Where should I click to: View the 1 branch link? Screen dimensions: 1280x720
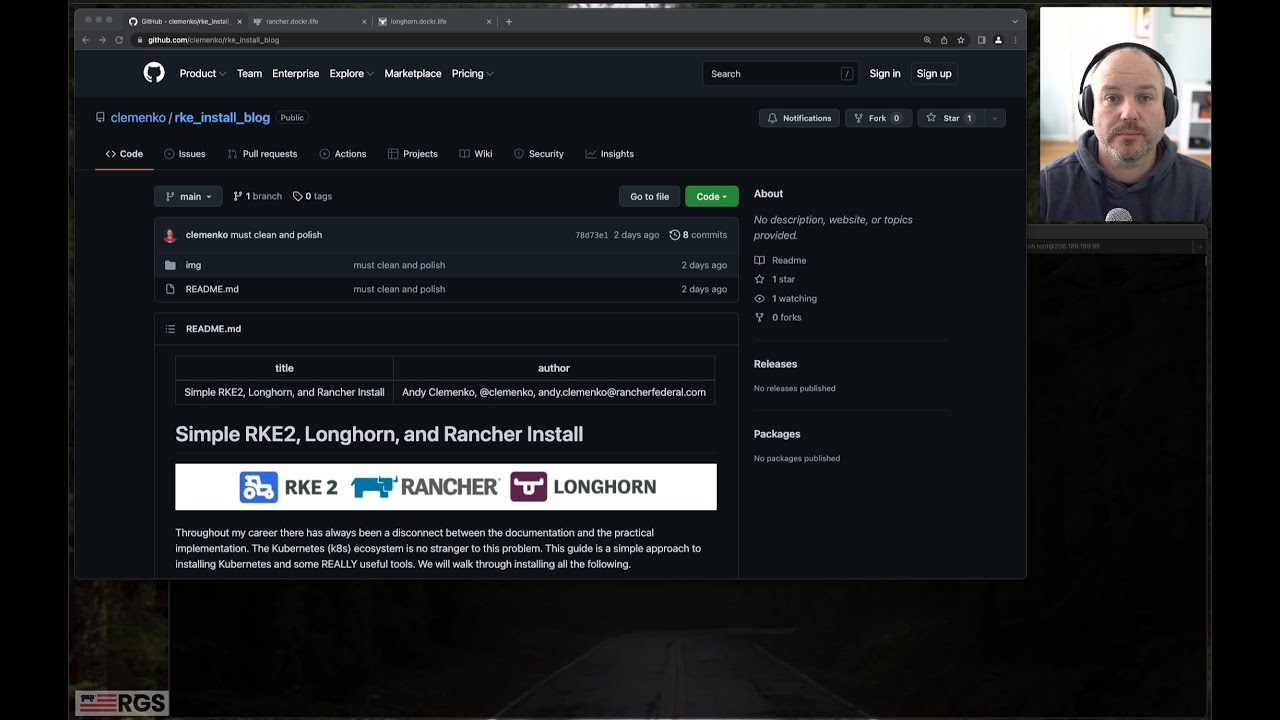tap(257, 196)
